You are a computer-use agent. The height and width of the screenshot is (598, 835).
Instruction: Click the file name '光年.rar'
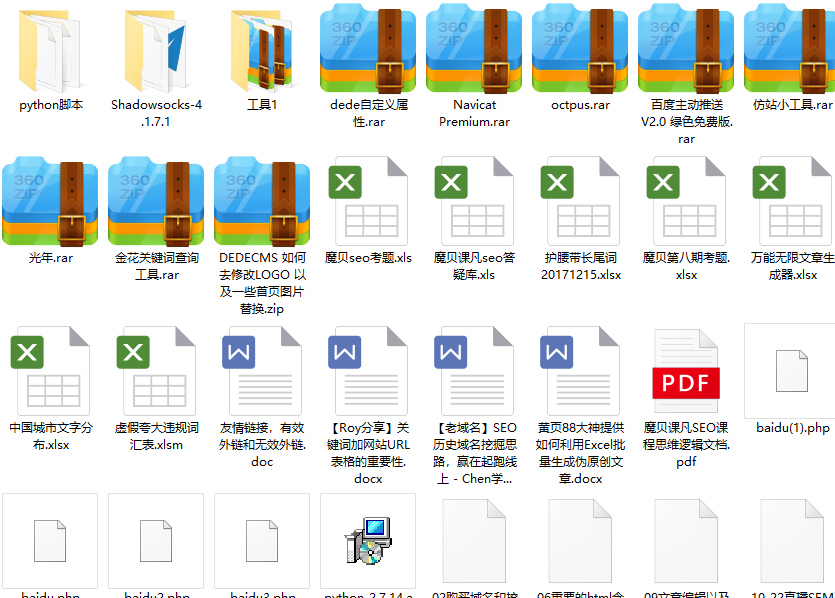coord(50,258)
